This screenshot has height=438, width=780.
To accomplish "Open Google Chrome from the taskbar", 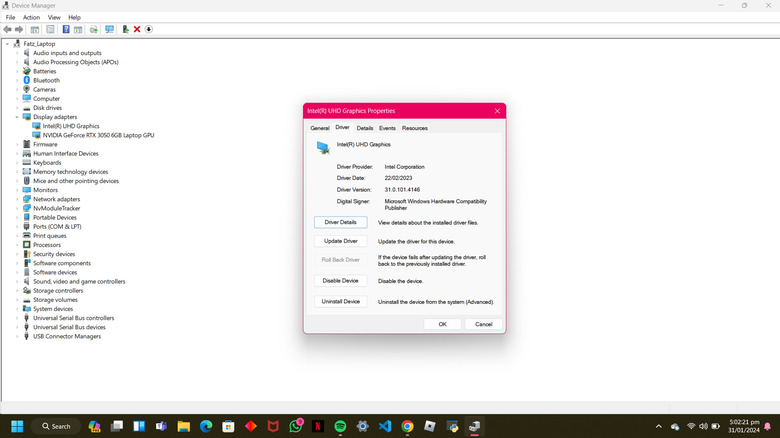I will [407, 426].
